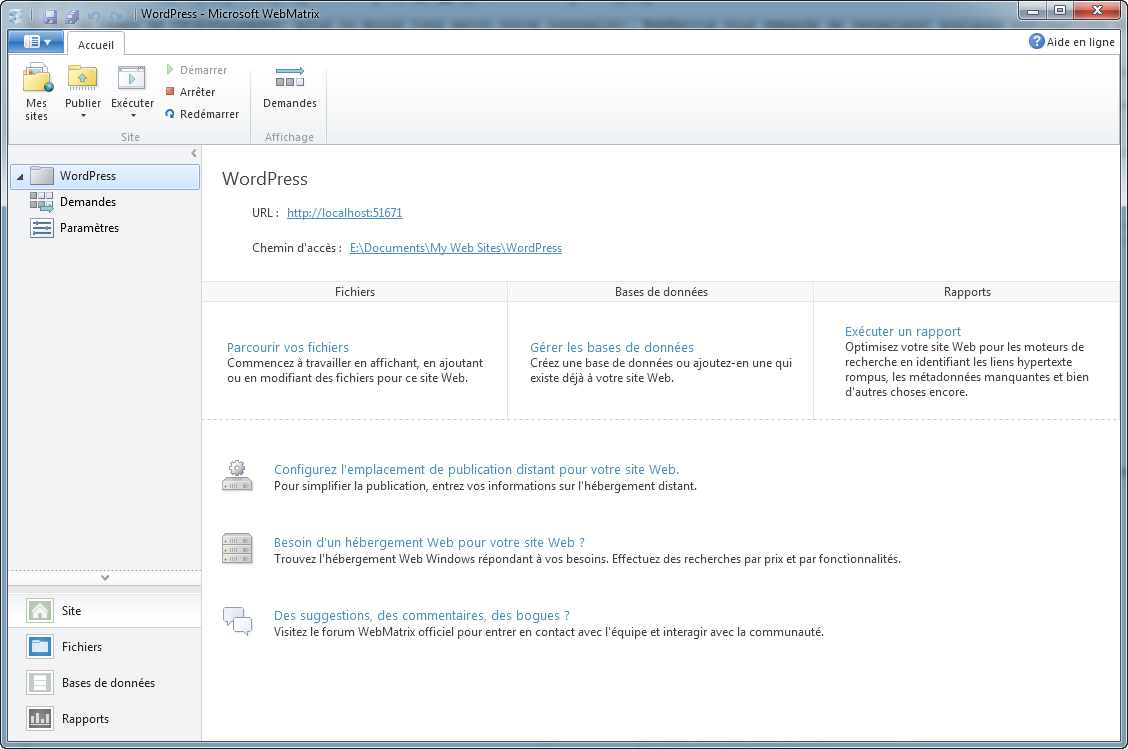Click the Exécuter ribbon icon
This screenshot has width=1128, height=749.
tap(132, 79)
